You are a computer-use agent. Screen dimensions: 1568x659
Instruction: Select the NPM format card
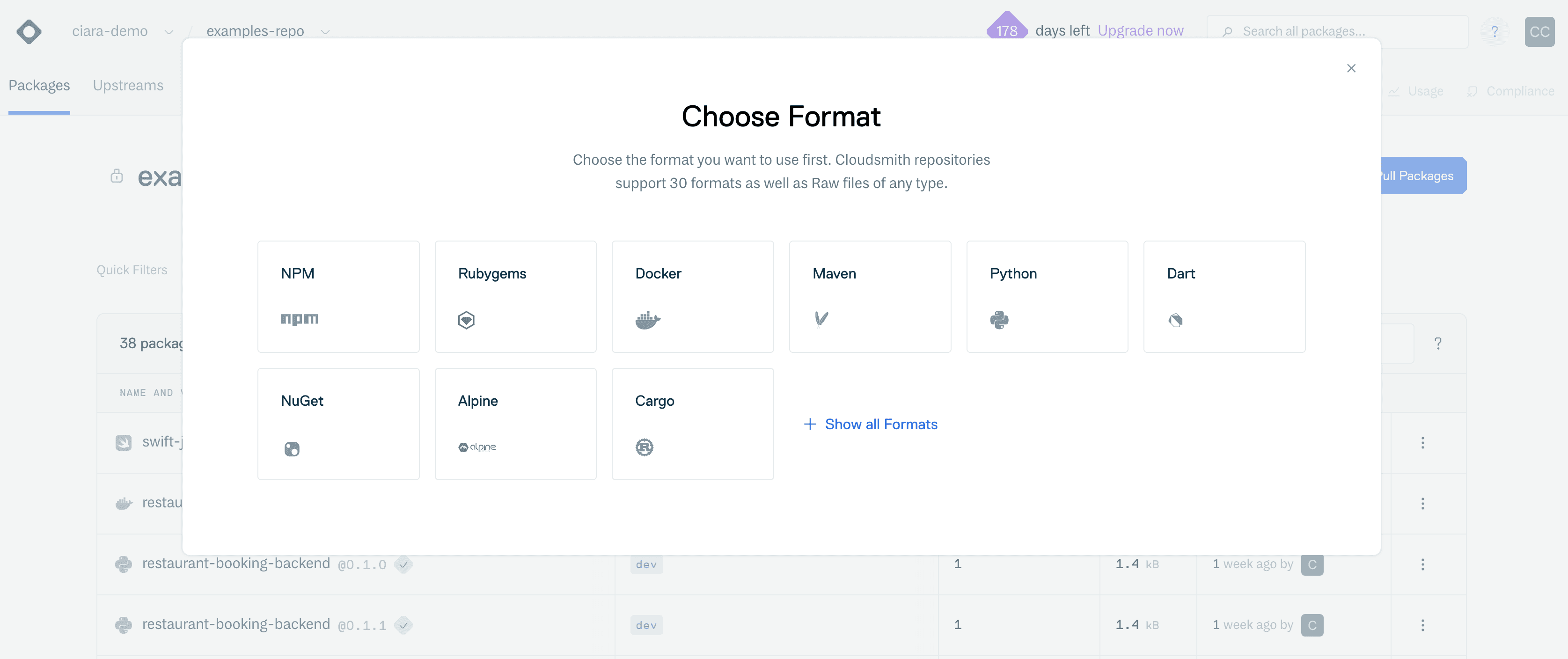click(x=338, y=296)
